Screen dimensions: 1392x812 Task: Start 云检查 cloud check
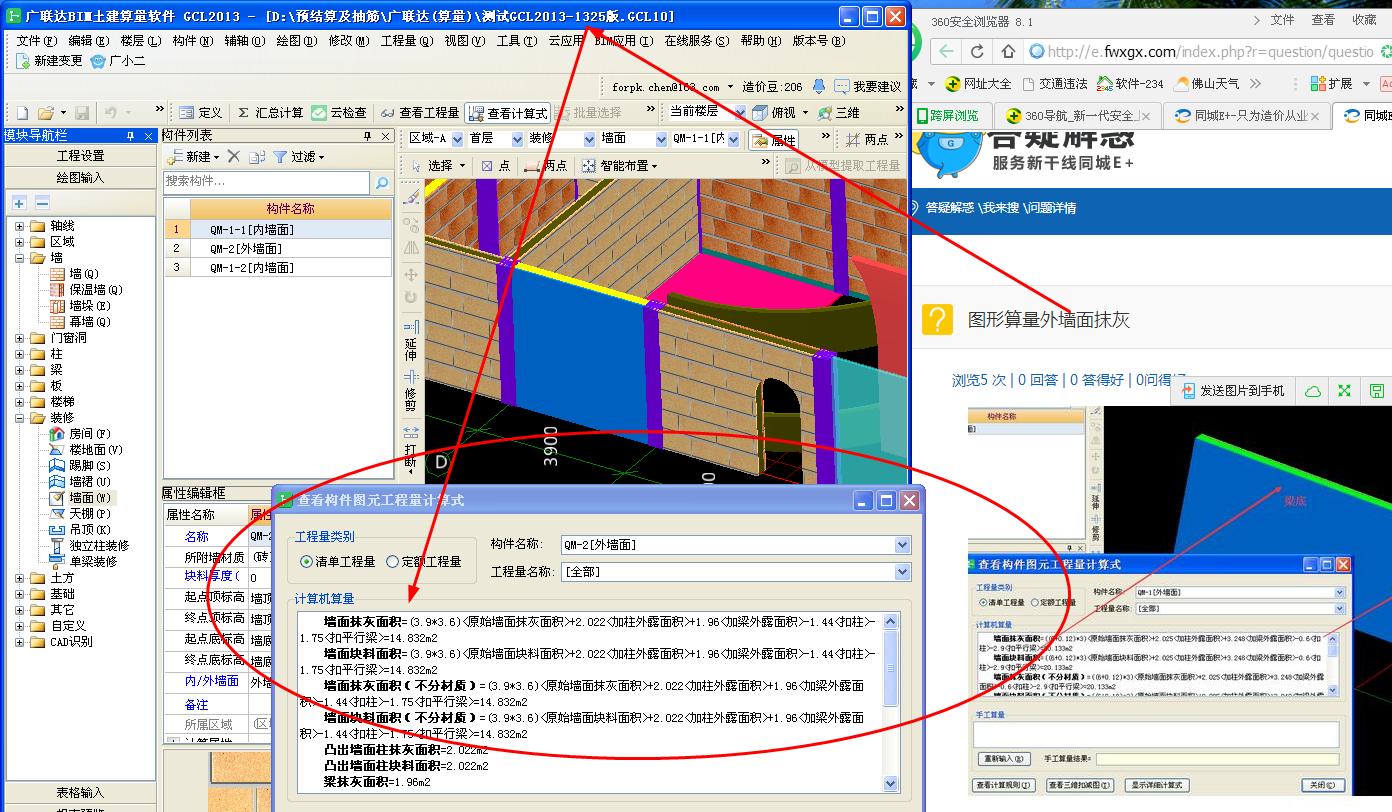coord(339,113)
